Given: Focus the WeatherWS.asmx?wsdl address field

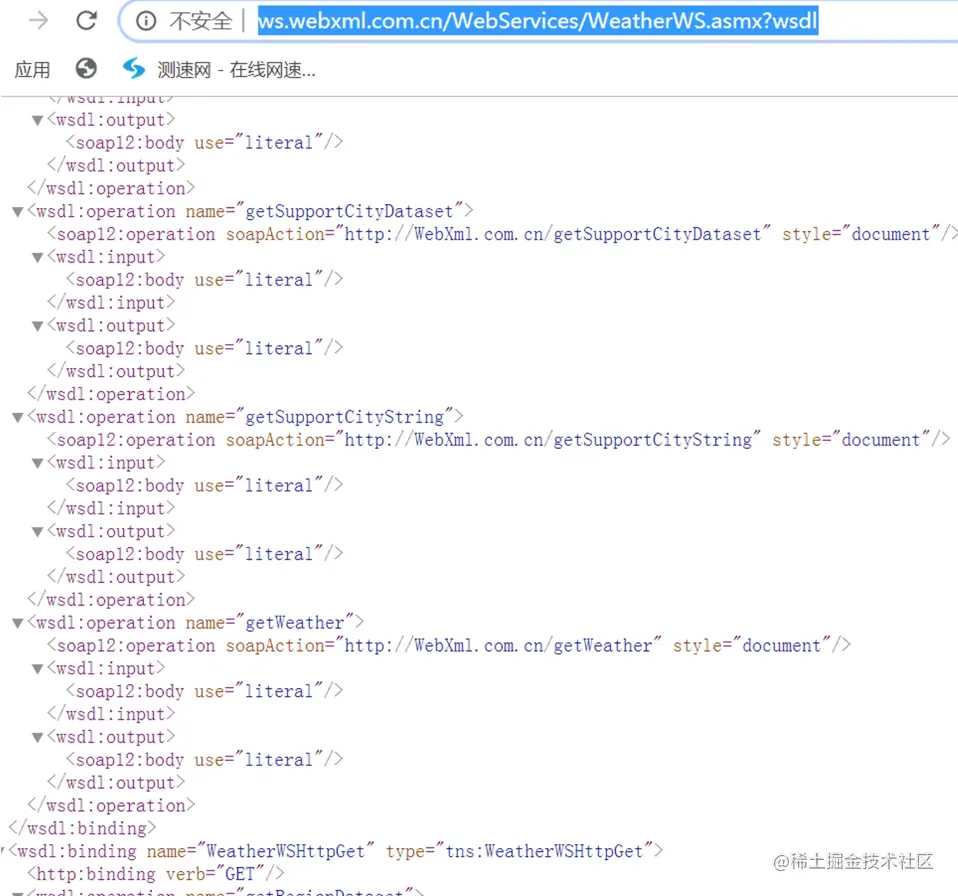Looking at the screenshot, I should [538, 21].
